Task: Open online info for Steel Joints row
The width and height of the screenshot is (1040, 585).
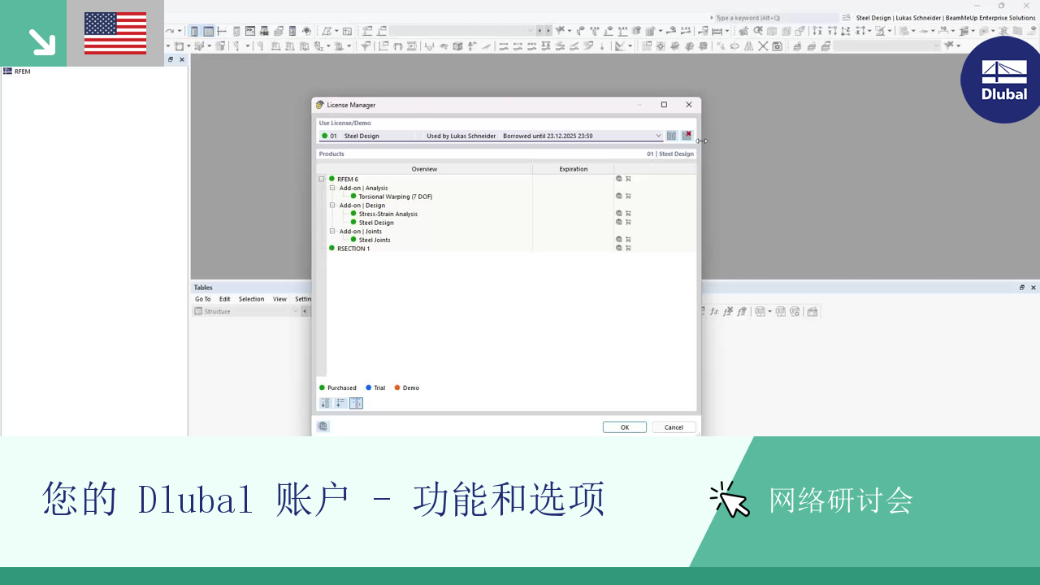Action: coord(619,239)
